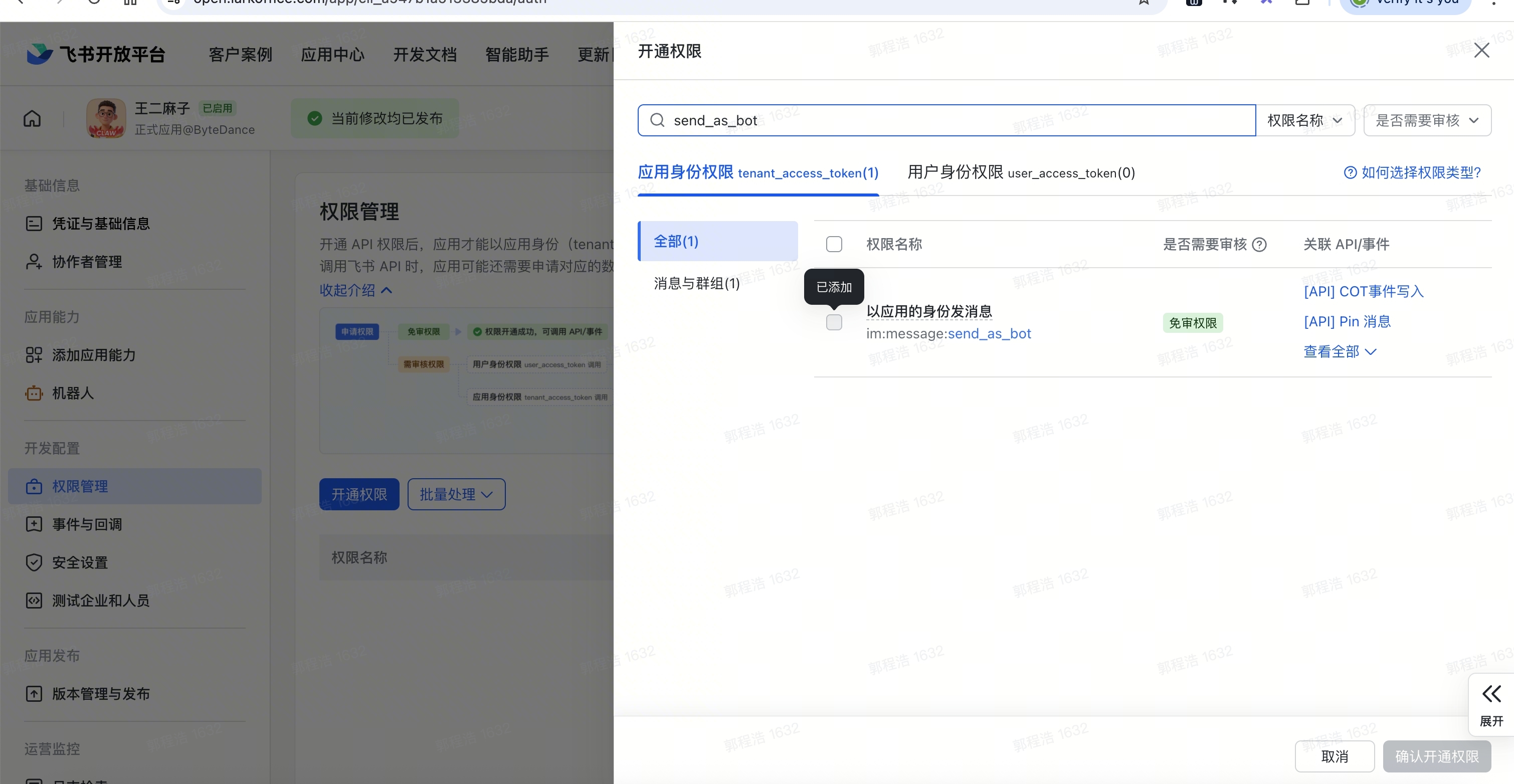Open 客户案例 in the top navigation
Screen dimensions: 1514x784
coord(240,55)
